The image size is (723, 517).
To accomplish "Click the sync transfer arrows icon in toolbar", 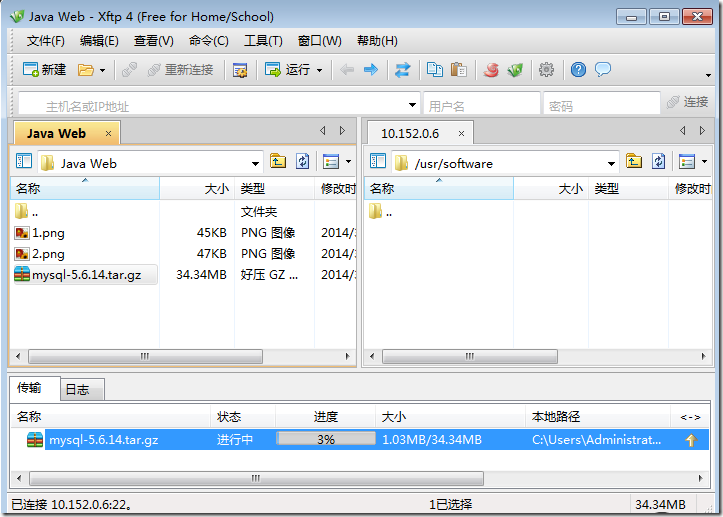I will point(402,70).
